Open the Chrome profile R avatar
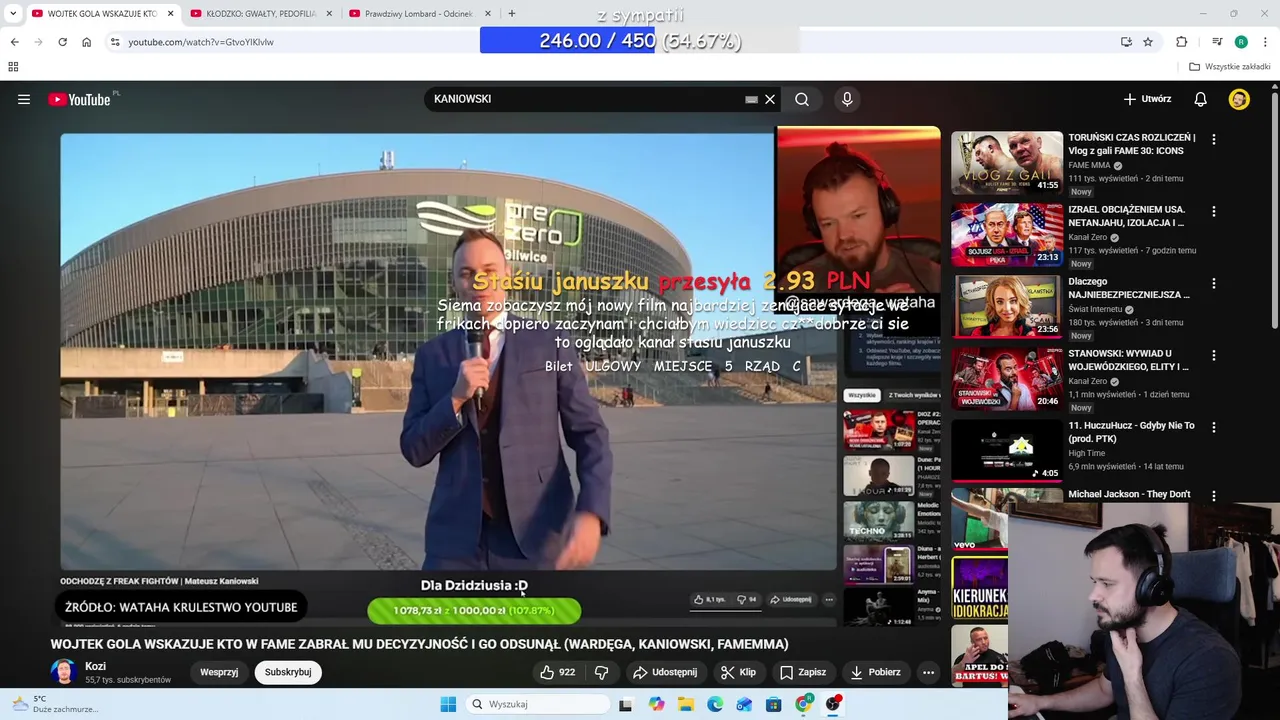 [x=1241, y=42]
